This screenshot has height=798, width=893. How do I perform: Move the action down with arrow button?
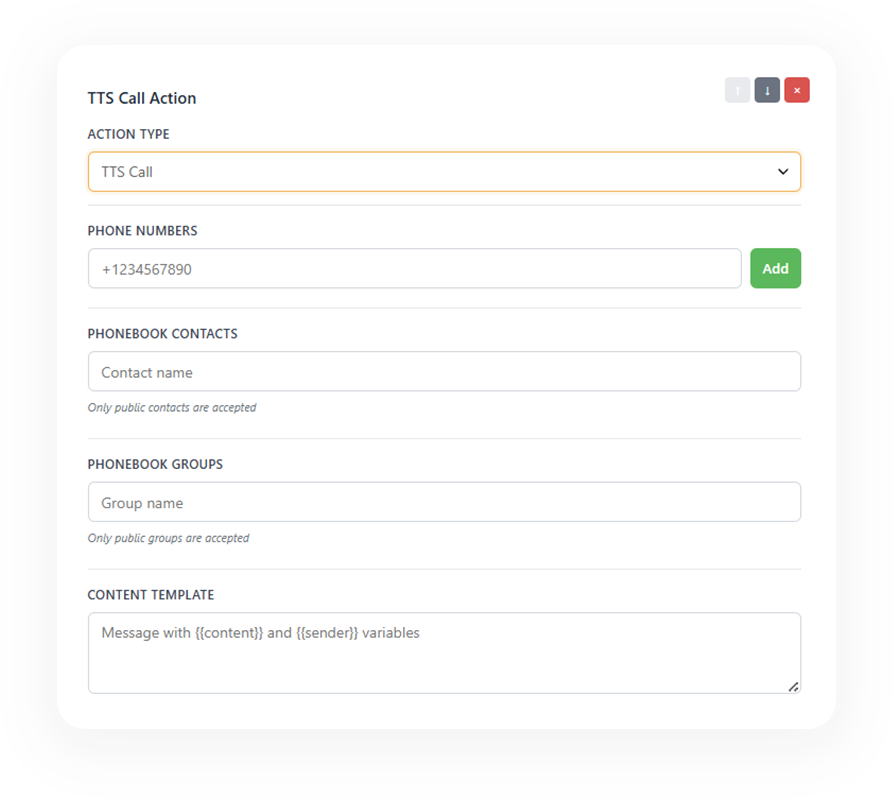click(x=767, y=90)
